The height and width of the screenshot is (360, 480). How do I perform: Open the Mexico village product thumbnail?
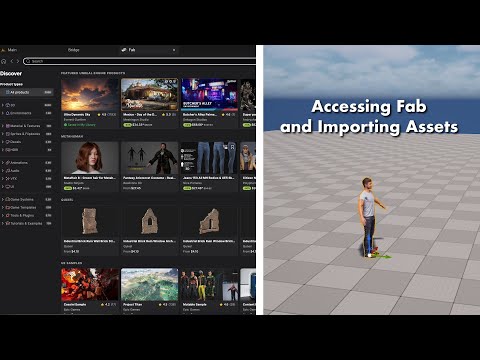coord(150,95)
